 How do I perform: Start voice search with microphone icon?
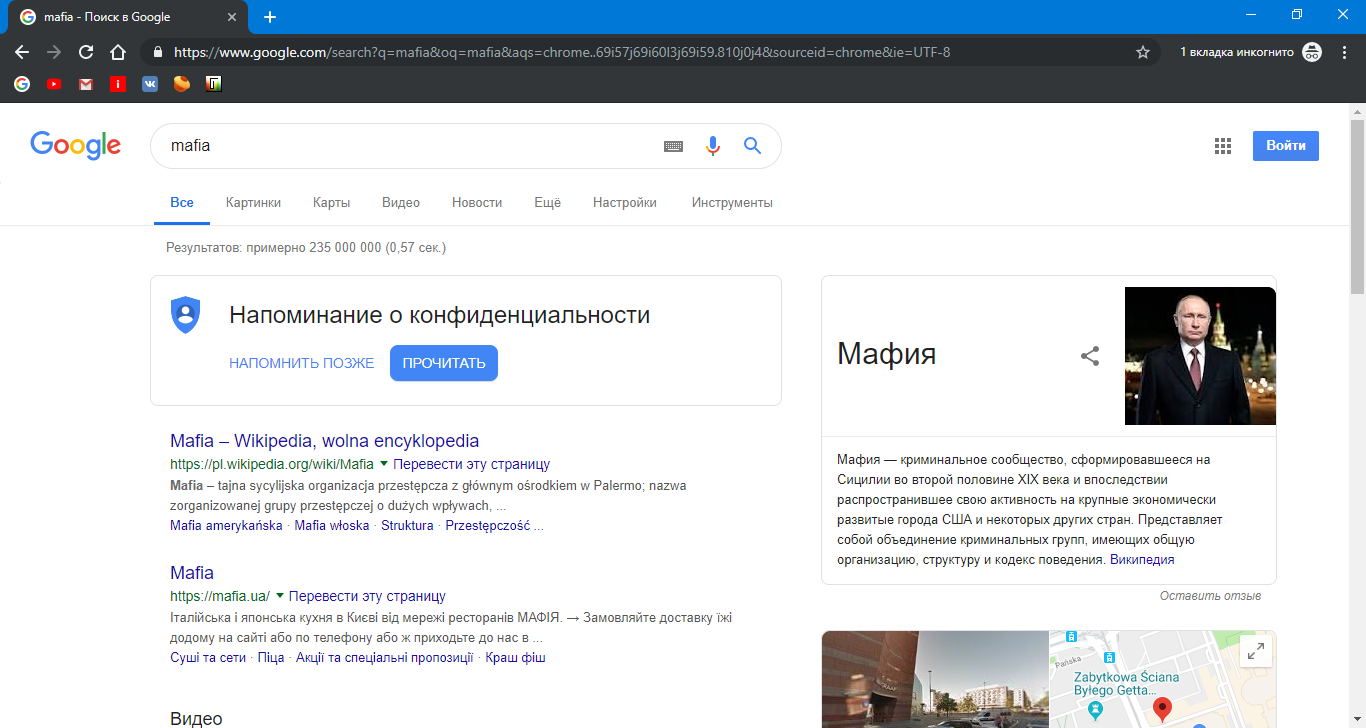(713, 146)
